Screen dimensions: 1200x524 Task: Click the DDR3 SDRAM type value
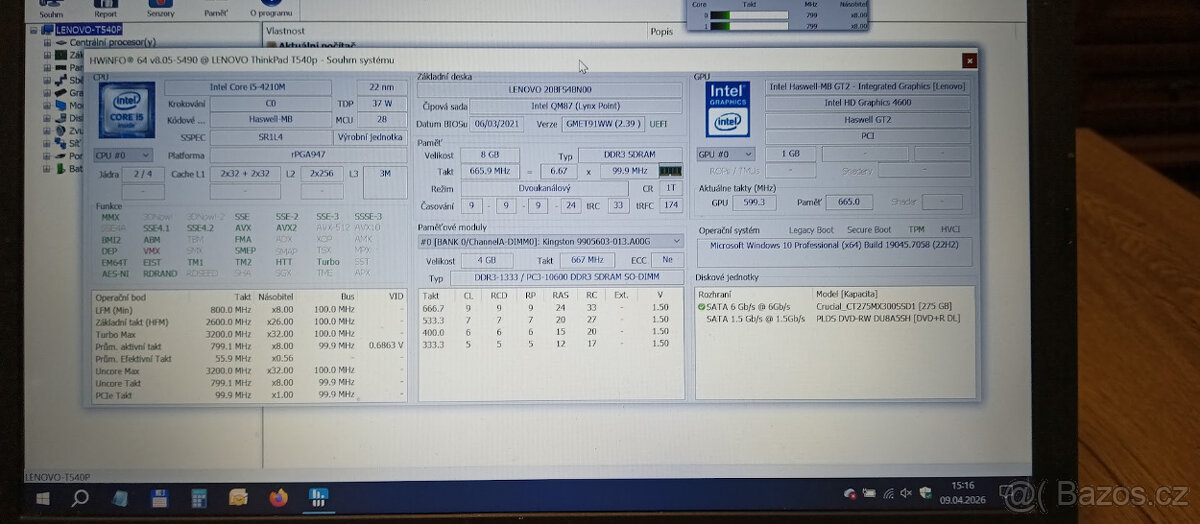tap(630, 155)
